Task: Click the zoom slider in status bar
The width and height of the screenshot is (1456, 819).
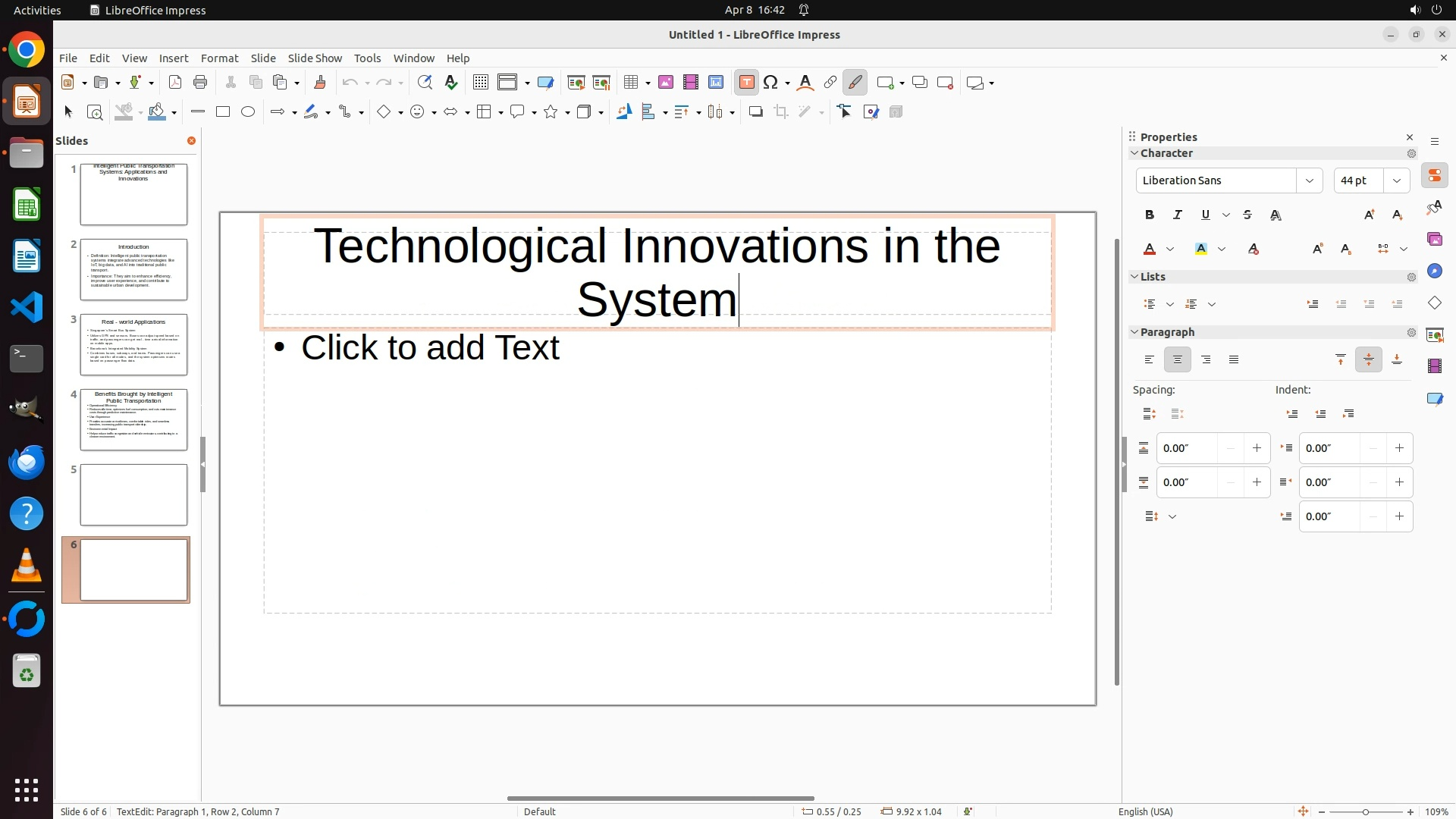Action: (x=1365, y=812)
